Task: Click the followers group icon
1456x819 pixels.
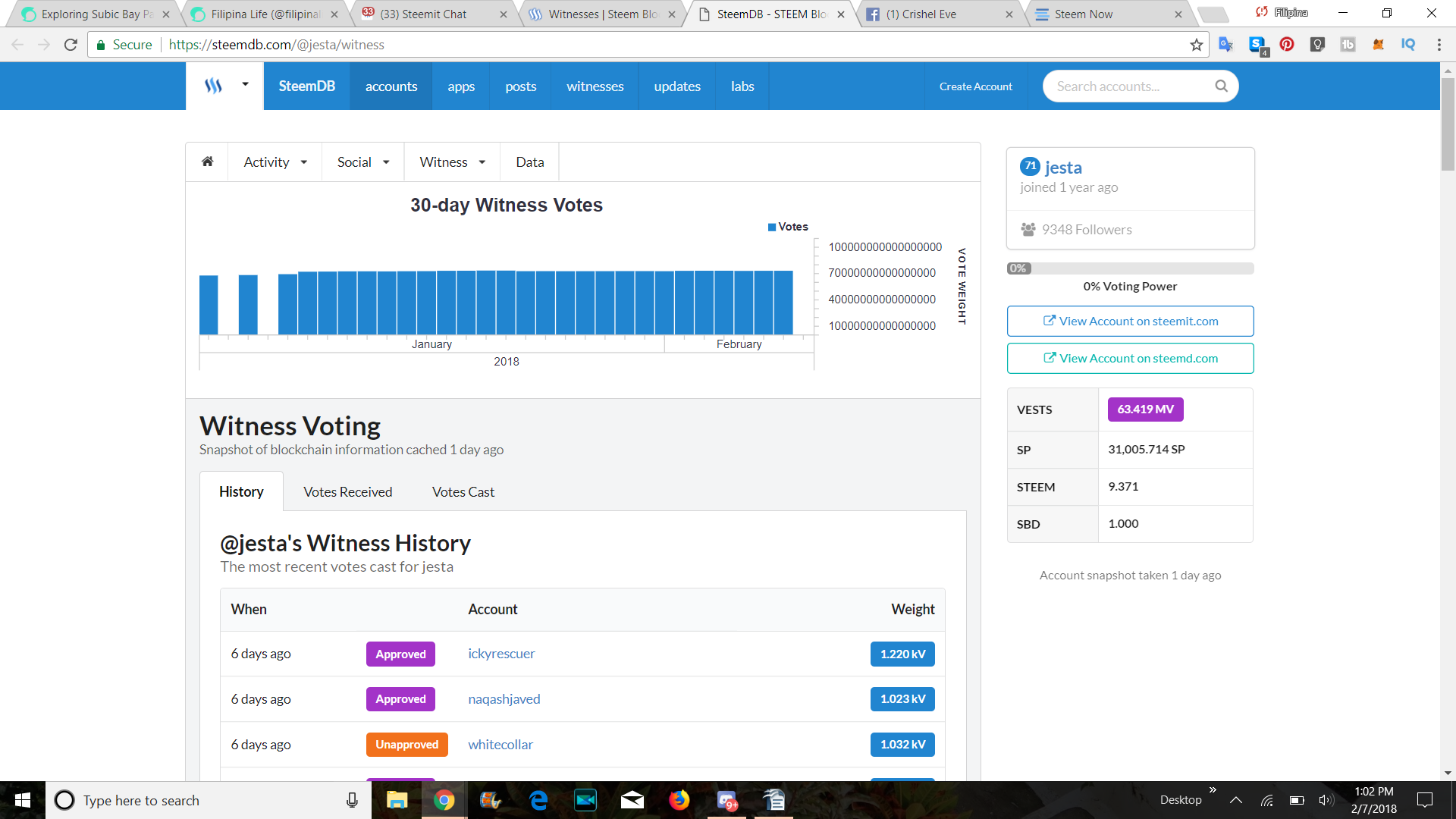Action: point(1028,229)
